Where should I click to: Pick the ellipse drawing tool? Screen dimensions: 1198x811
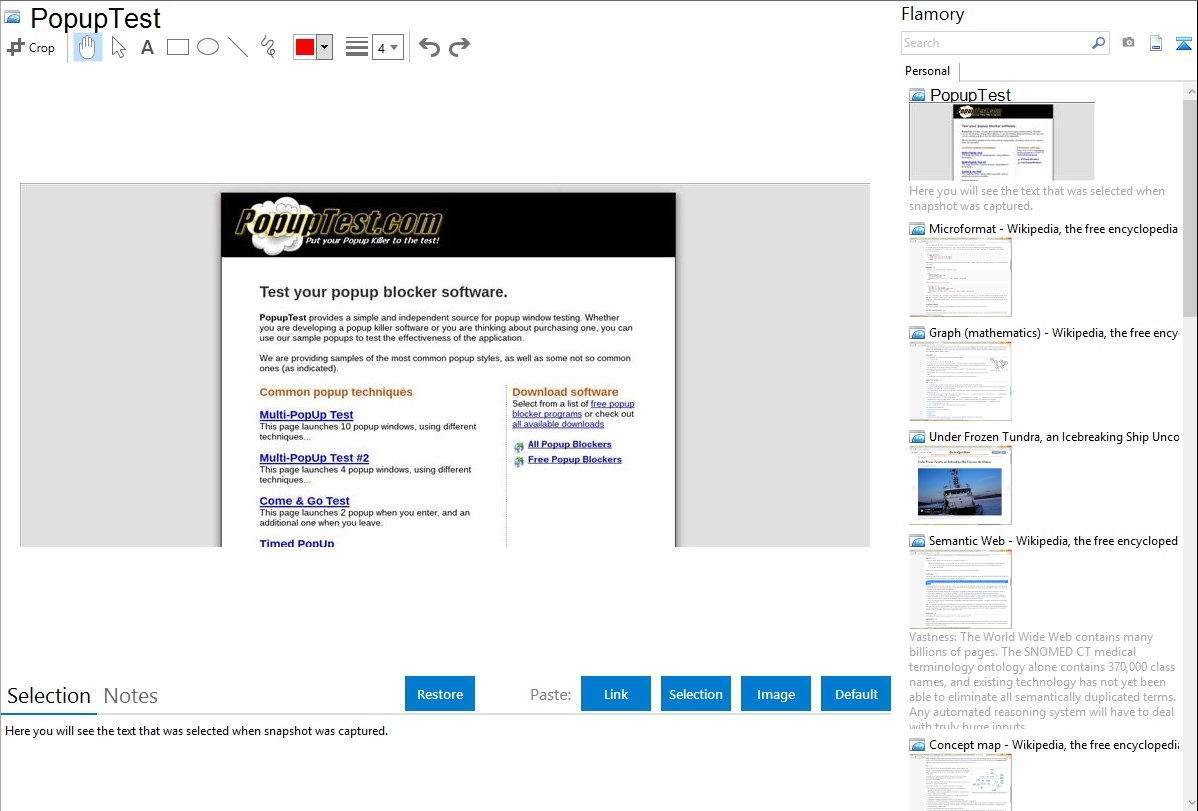click(208, 47)
